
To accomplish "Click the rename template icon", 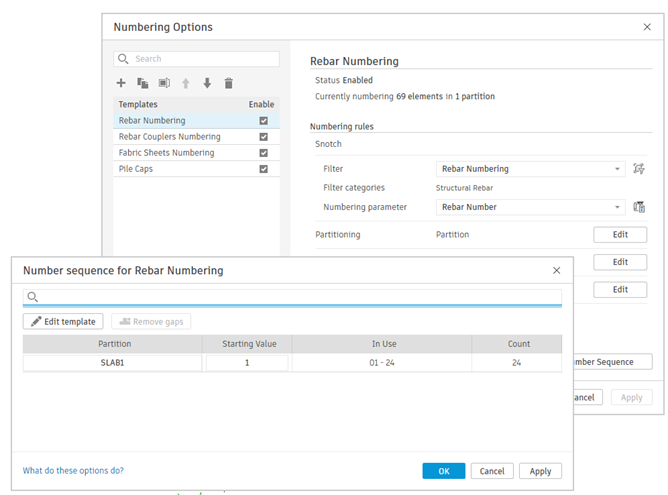I will coord(164,83).
